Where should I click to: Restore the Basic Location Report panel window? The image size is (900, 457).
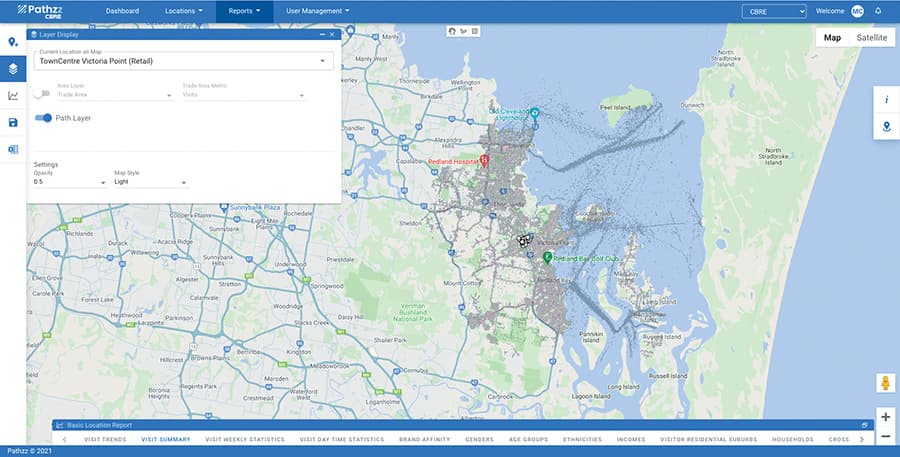[864, 425]
